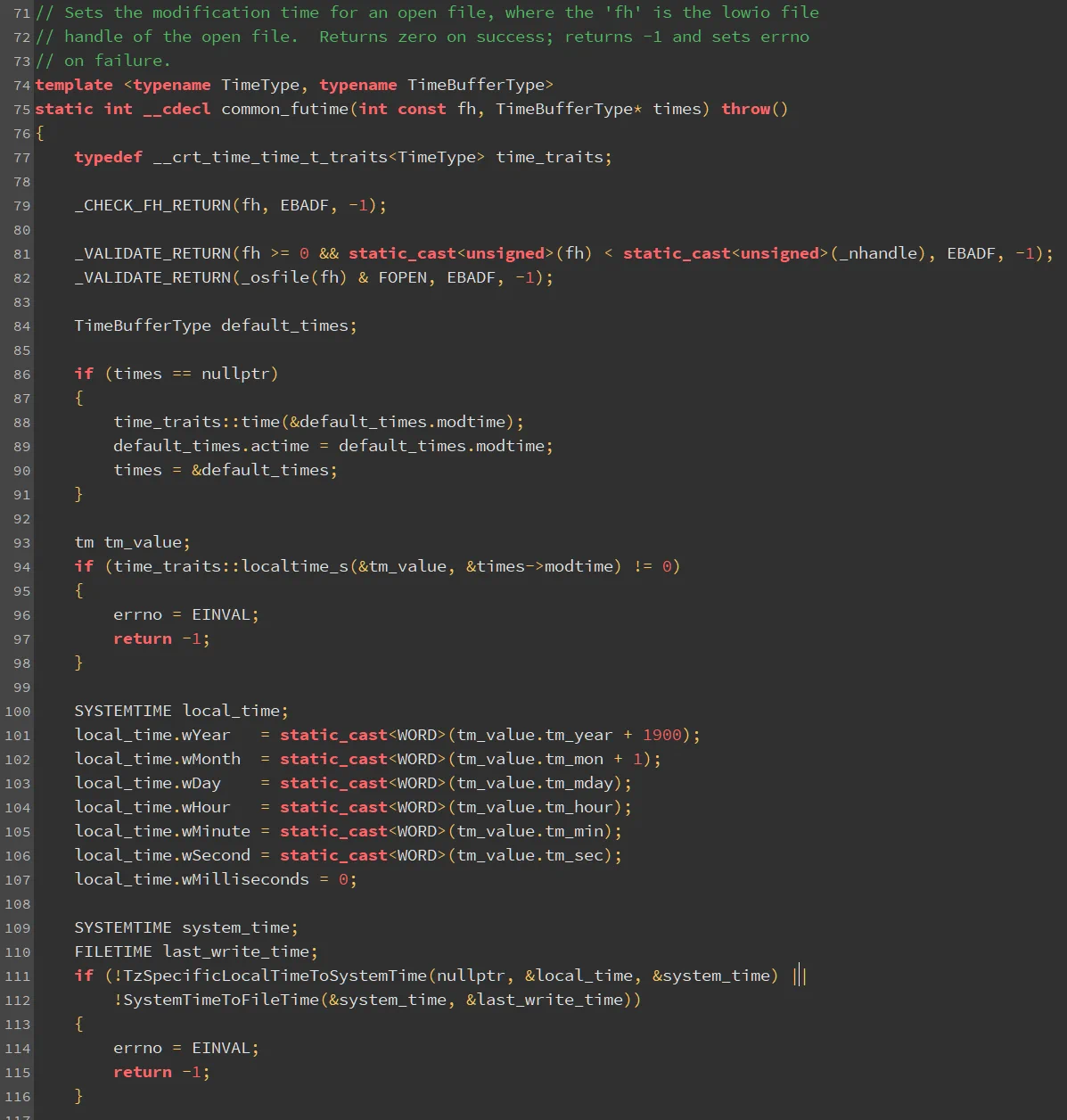
Task: Click 'nullptr' in the if condition on line 86
Action: (x=235, y=374)
